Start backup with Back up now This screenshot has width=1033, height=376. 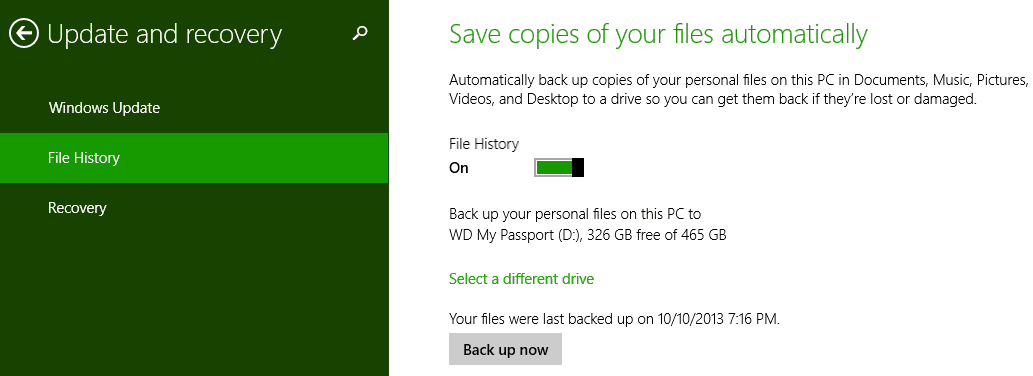[505, 349]
